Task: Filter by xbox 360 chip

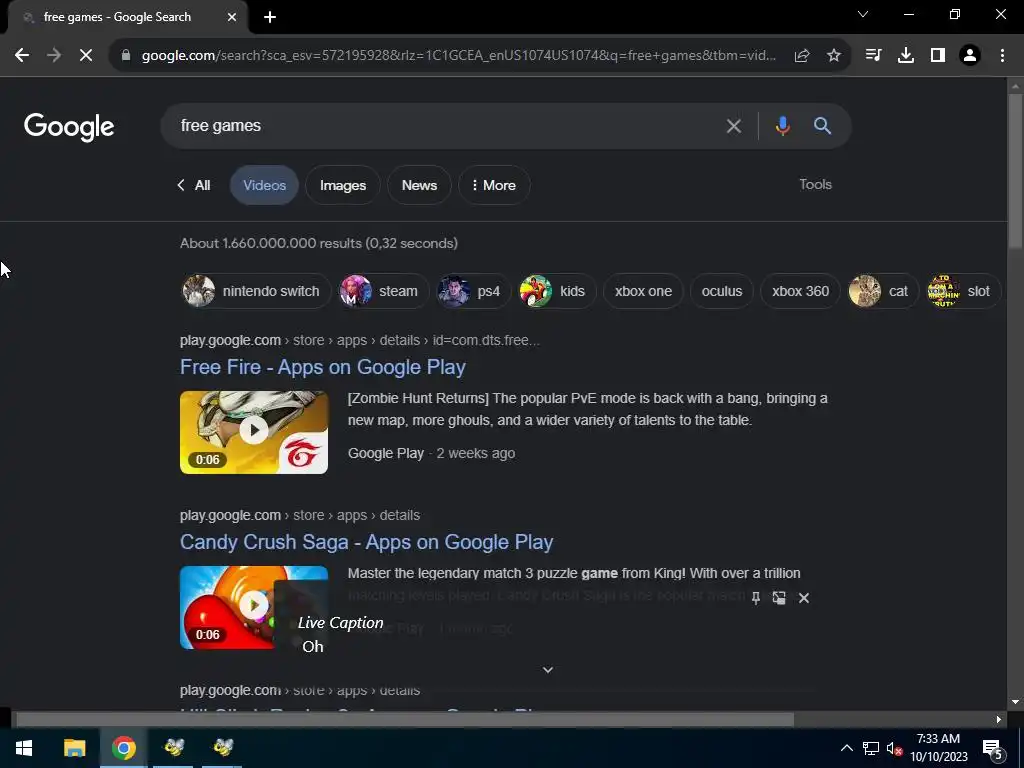Action: pos(801,291)
